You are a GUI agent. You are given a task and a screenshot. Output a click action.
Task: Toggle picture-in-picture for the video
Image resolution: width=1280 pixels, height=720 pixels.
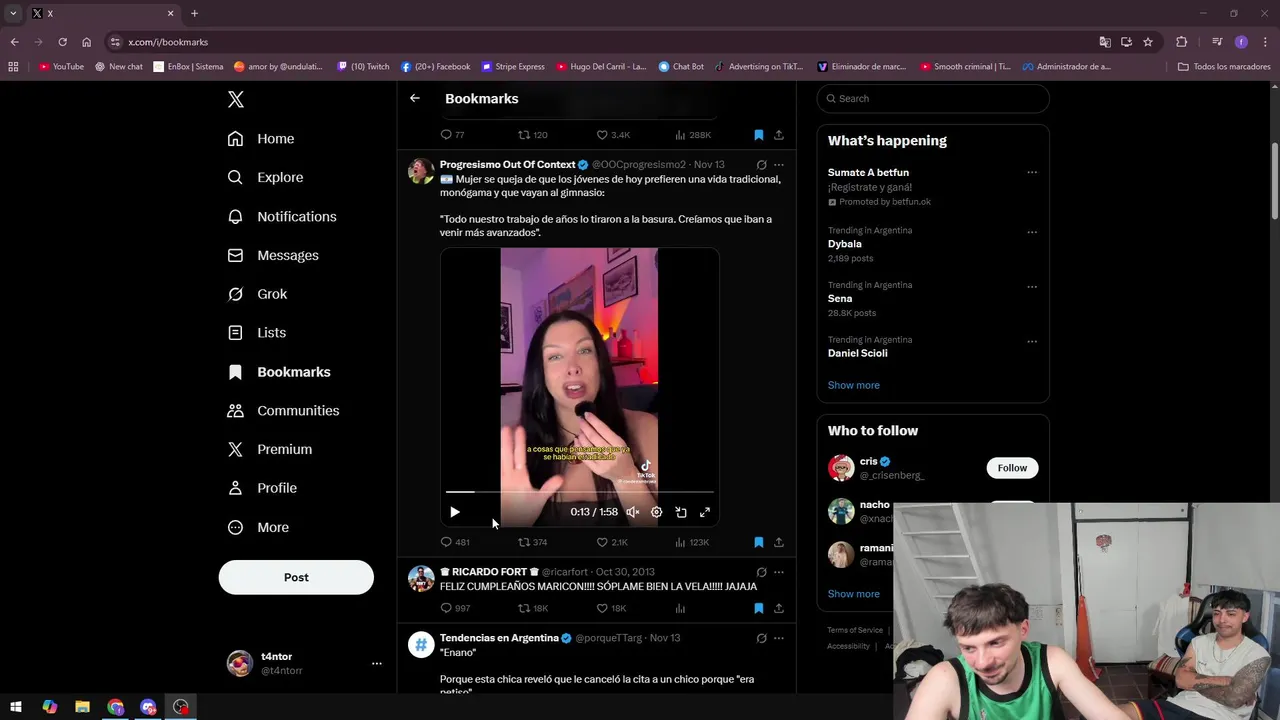click(x=680, y=512)
